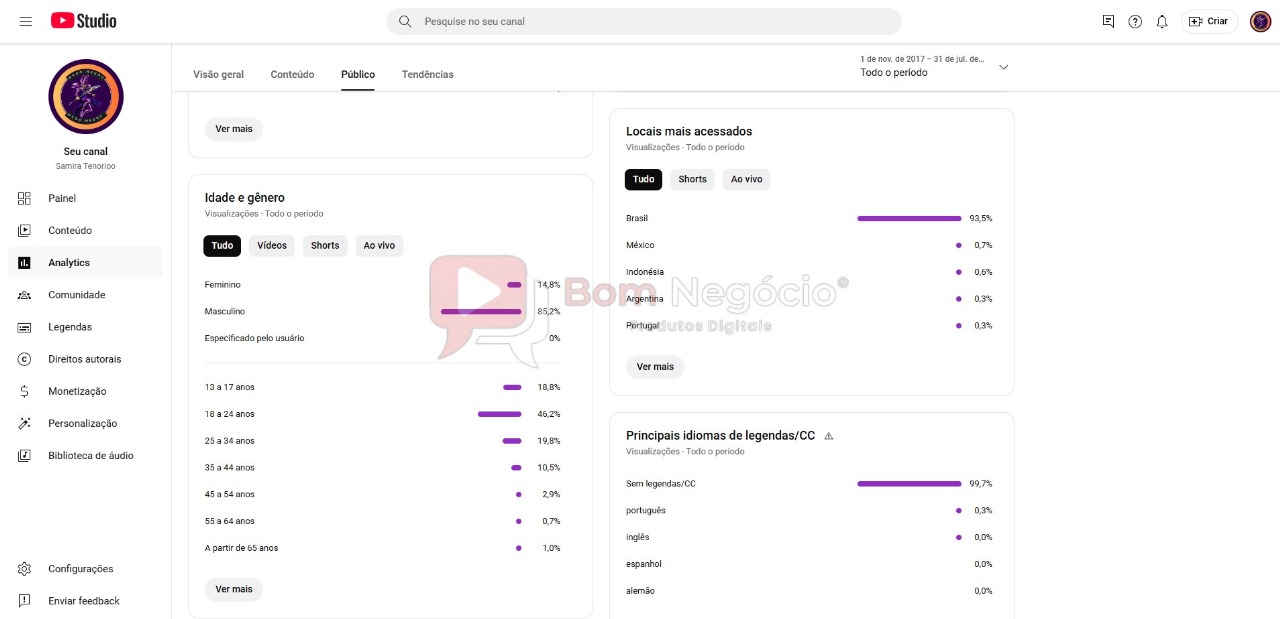Click the Especificado pelo usuário row
This screenshot has width=1280, height=619.
(x=382, y=338)
